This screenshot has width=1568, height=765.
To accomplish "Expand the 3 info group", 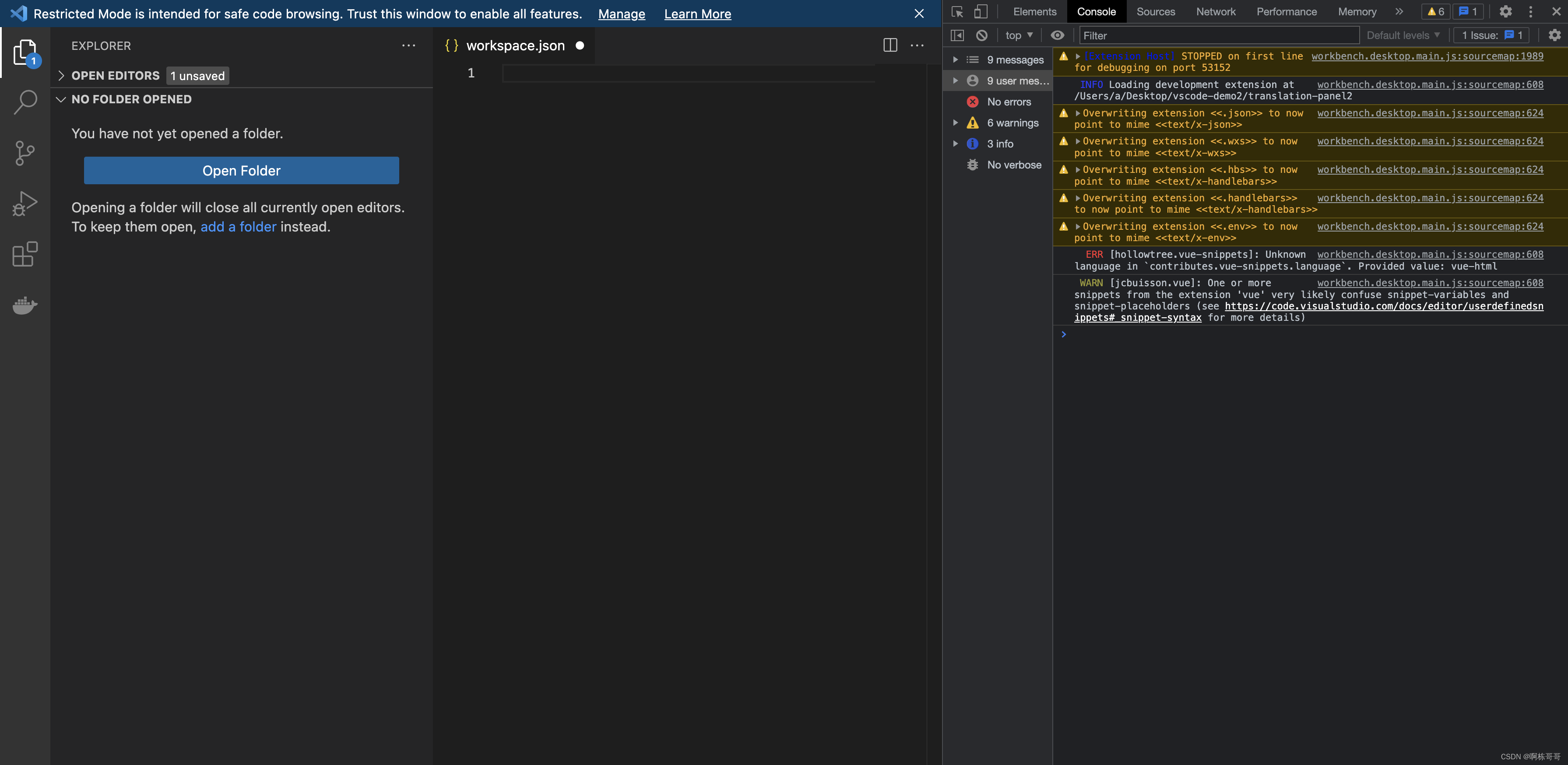I will (x=955, y=144).
